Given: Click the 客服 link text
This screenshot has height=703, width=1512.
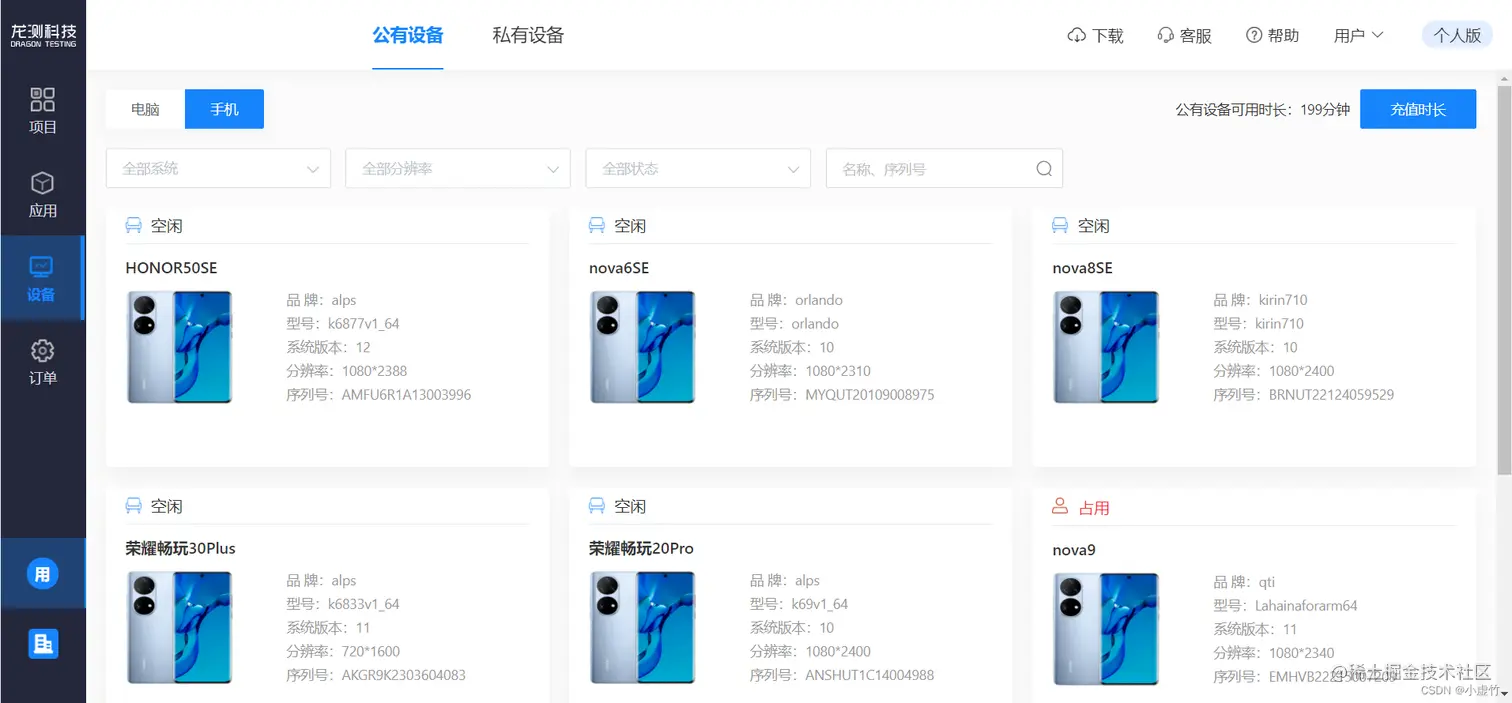Looking at the screenshot, I should pos(1196,36).
